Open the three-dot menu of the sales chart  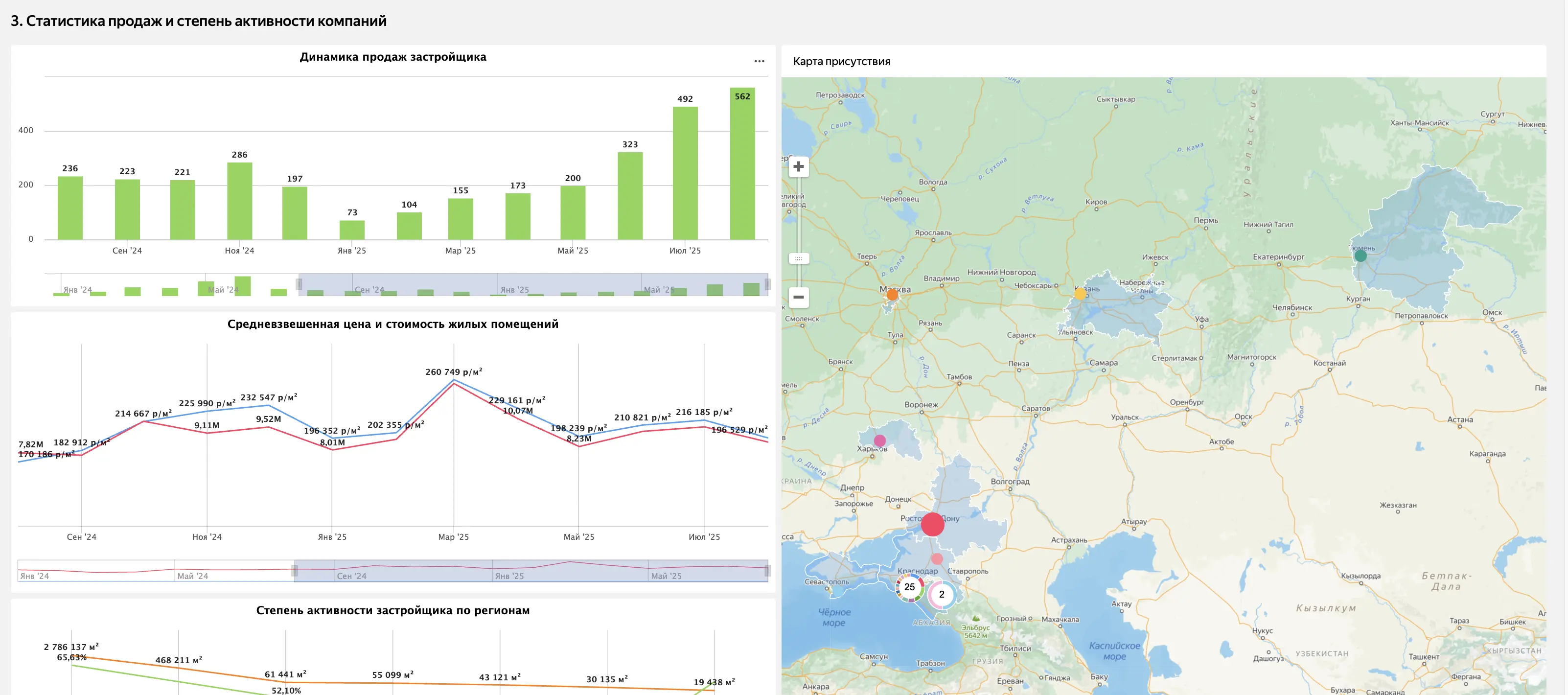click(759, 61)
